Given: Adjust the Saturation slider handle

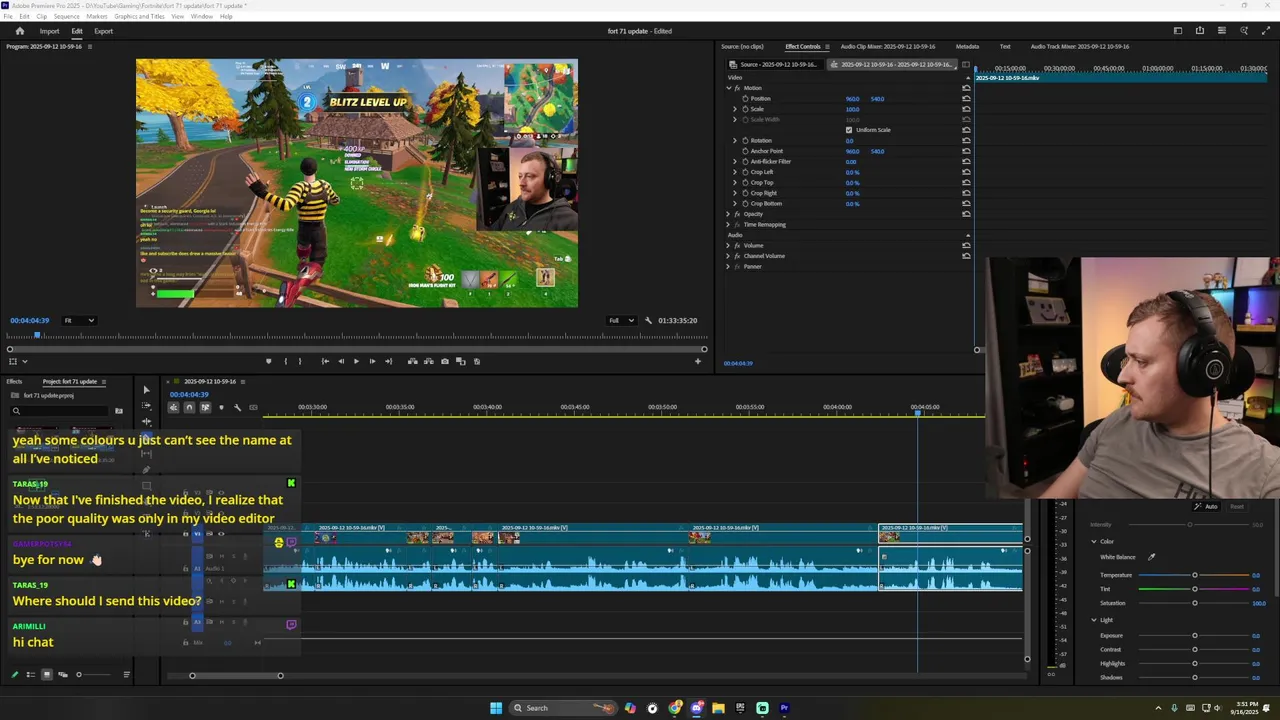Looking at the screenshot, I should [x=1194, y=603].
